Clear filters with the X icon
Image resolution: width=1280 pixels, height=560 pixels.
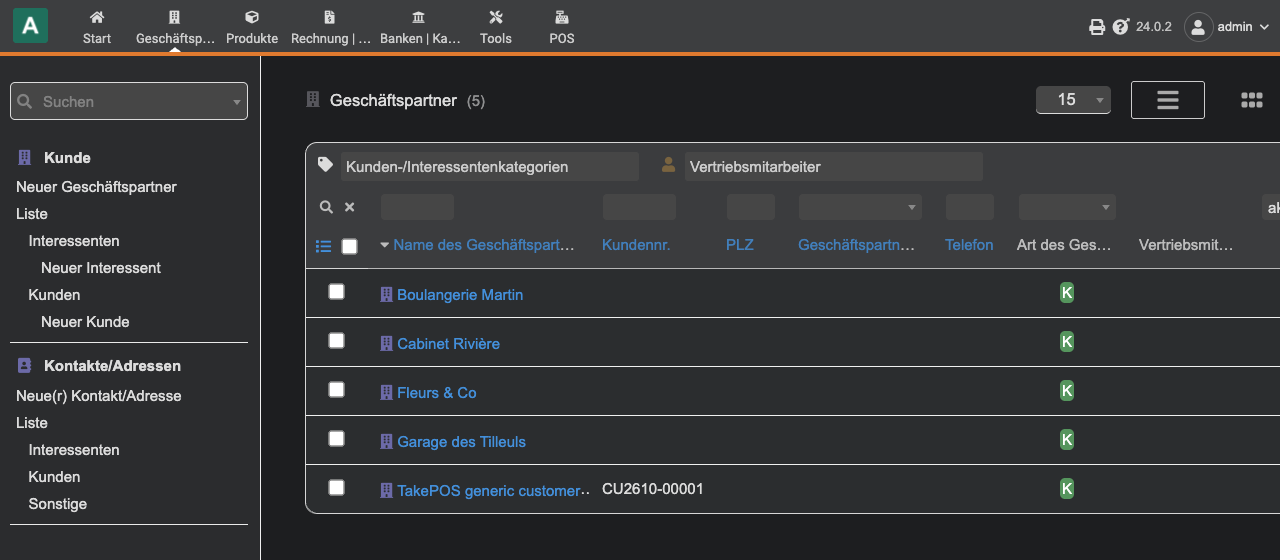click(x=350, y=207)
